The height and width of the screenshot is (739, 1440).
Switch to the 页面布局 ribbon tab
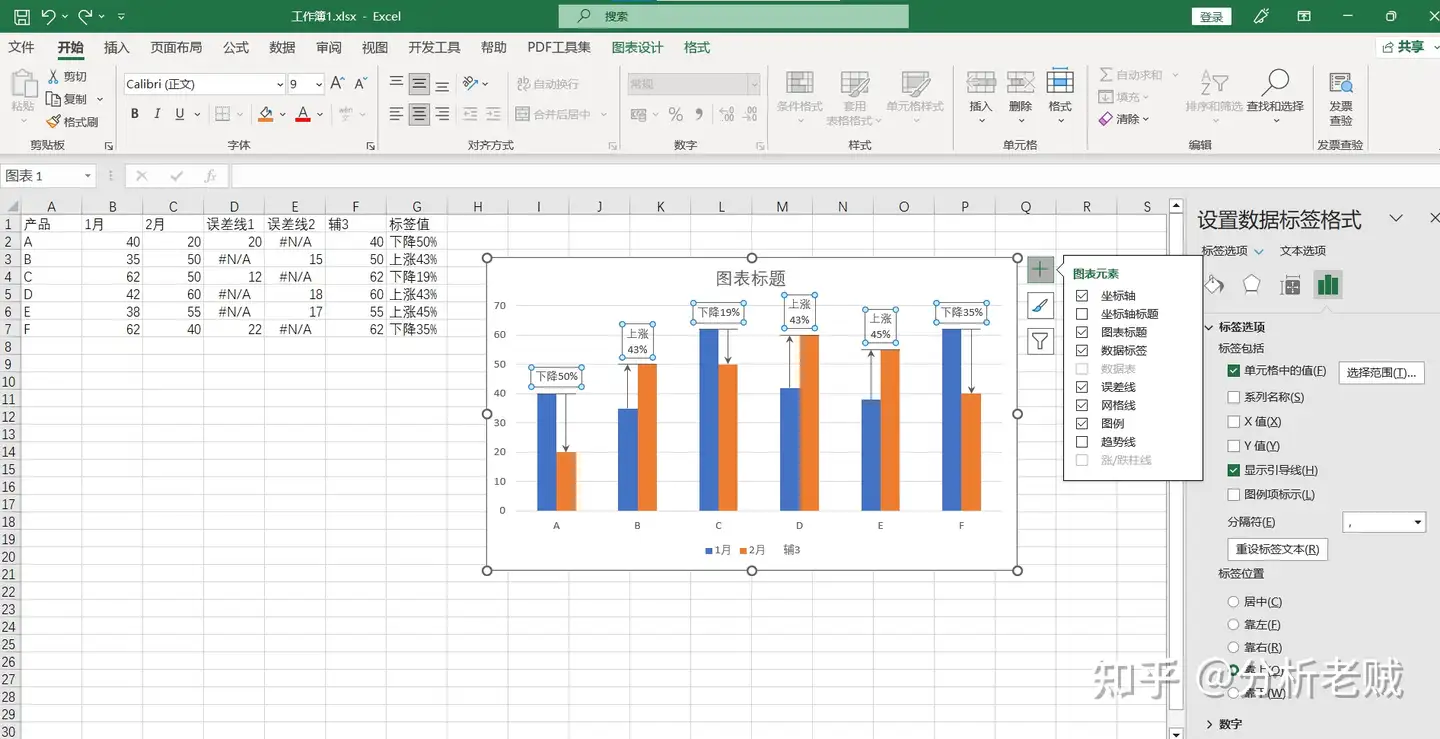pyautogui.click(x=176, y=47)
